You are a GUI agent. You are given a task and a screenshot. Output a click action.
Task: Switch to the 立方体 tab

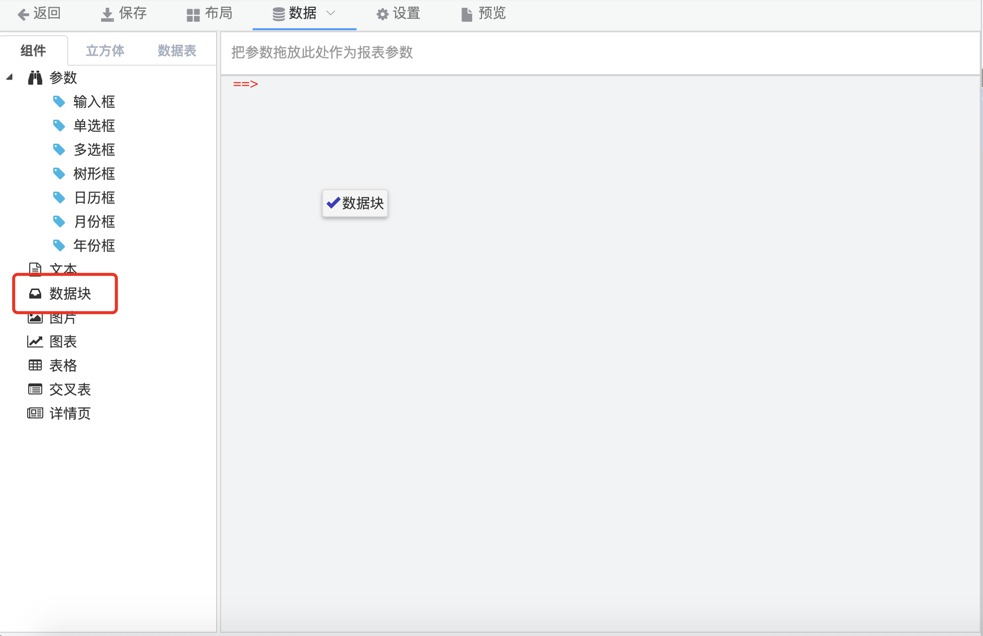(105, 51)
